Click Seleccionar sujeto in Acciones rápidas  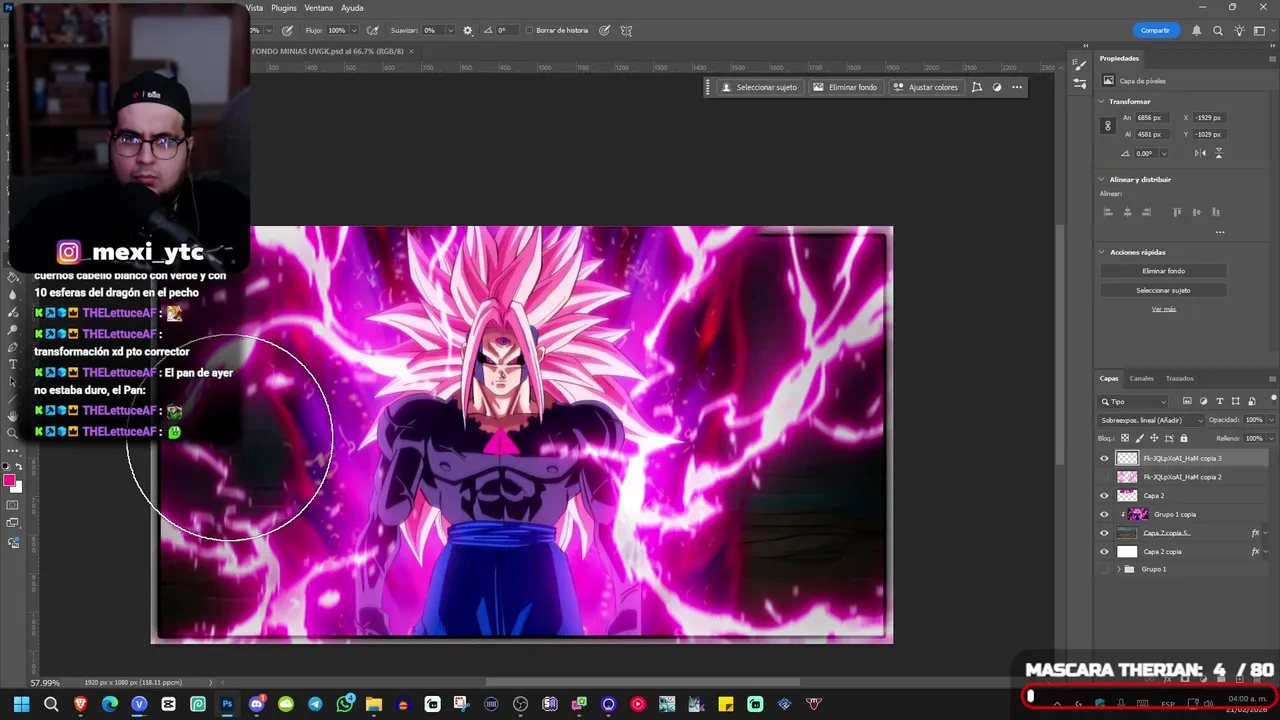1163,290
